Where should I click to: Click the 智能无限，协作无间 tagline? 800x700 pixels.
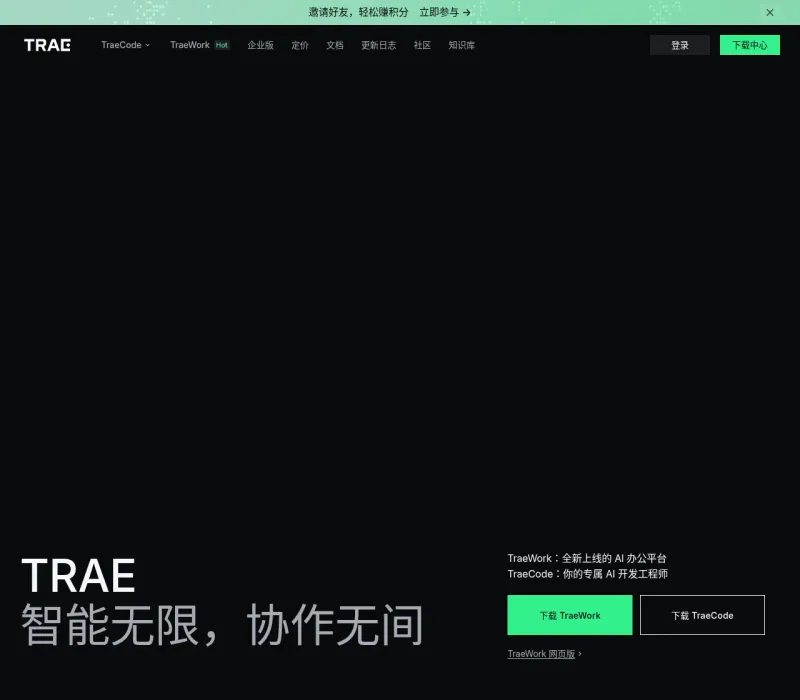[222, 624]
